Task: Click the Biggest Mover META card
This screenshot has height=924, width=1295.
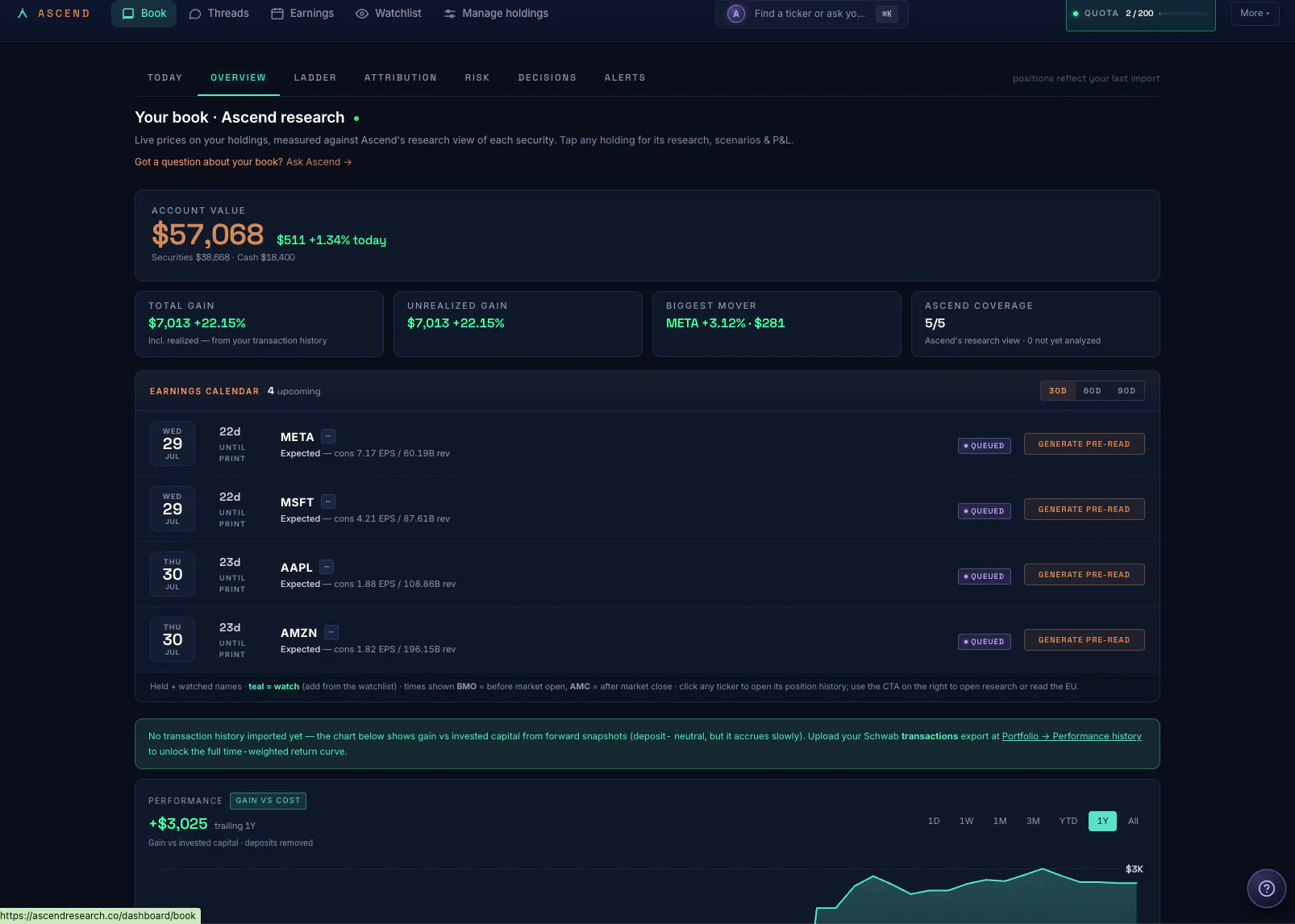Action: pos(777,324)
